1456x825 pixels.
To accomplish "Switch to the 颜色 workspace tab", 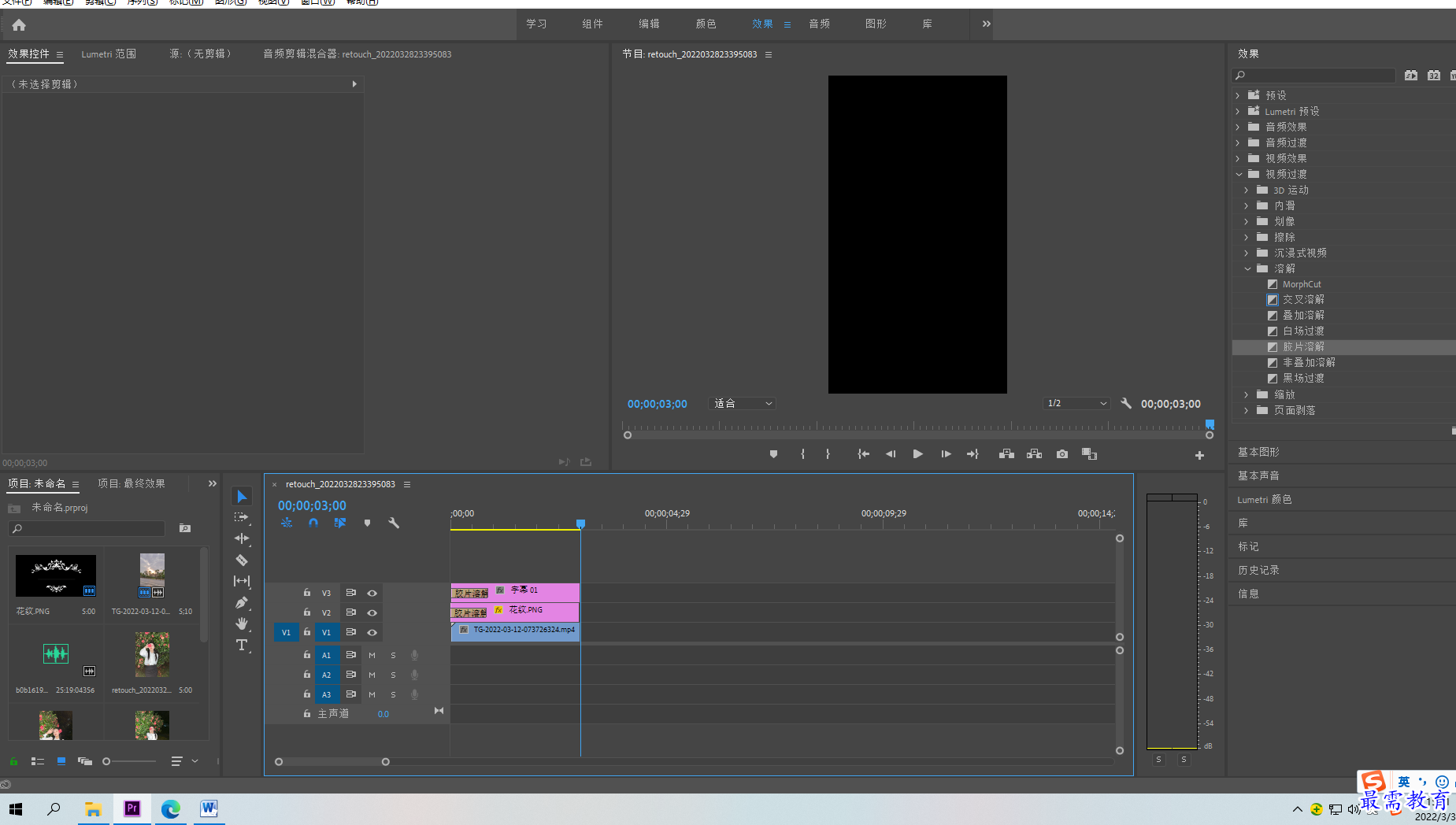I will [x=706, y=24].
